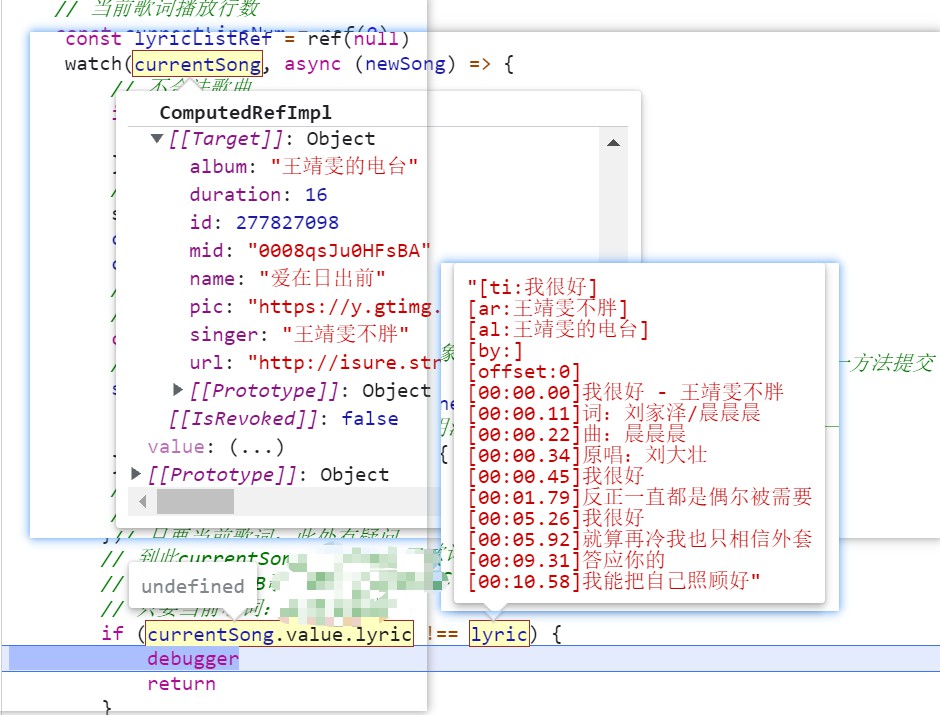Click [[IsRevoked]]: false row
This screenshot has height=715, width=940.
(284, 418)
